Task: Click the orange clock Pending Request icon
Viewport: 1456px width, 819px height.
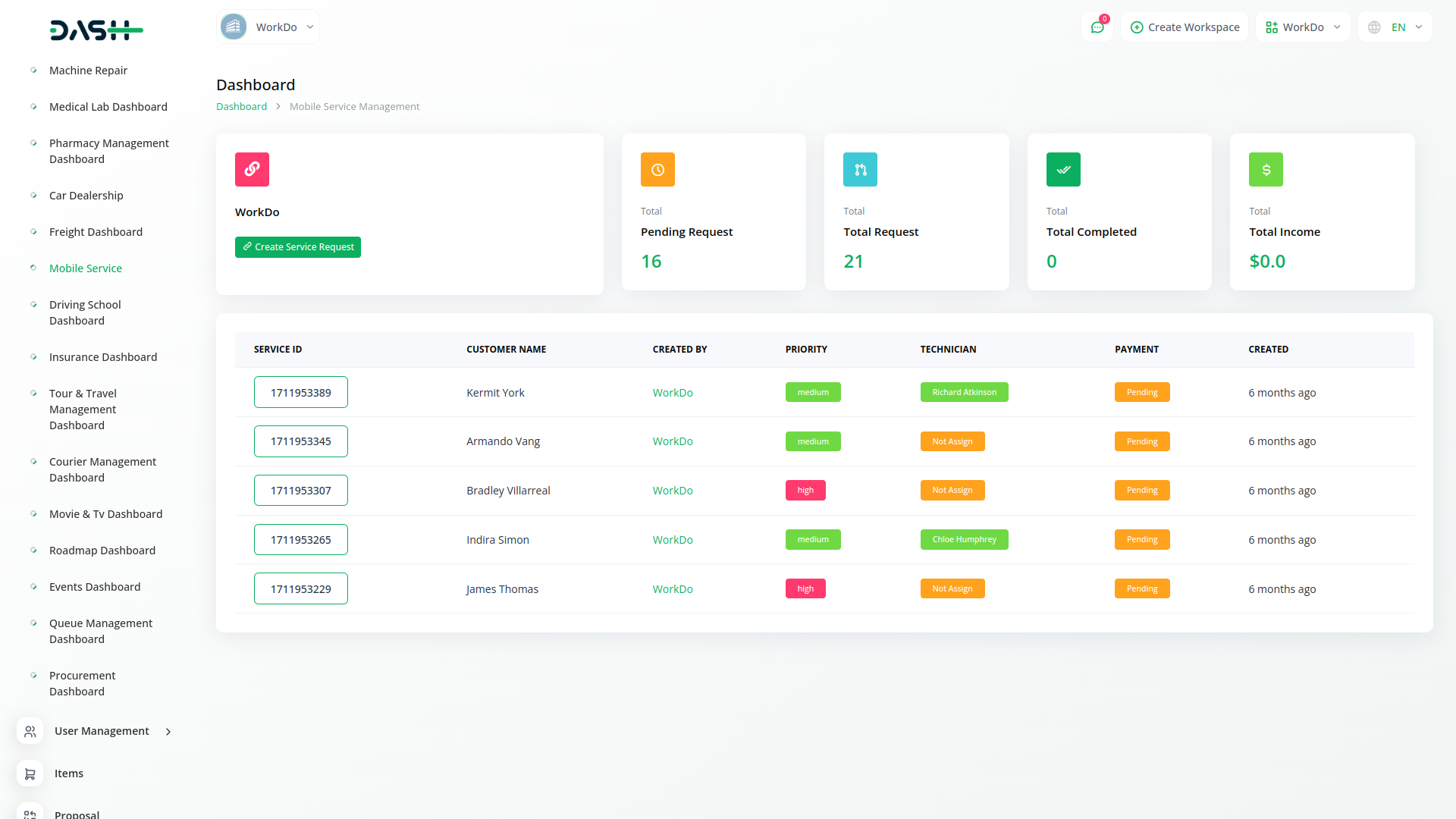Action: (657, 169)
